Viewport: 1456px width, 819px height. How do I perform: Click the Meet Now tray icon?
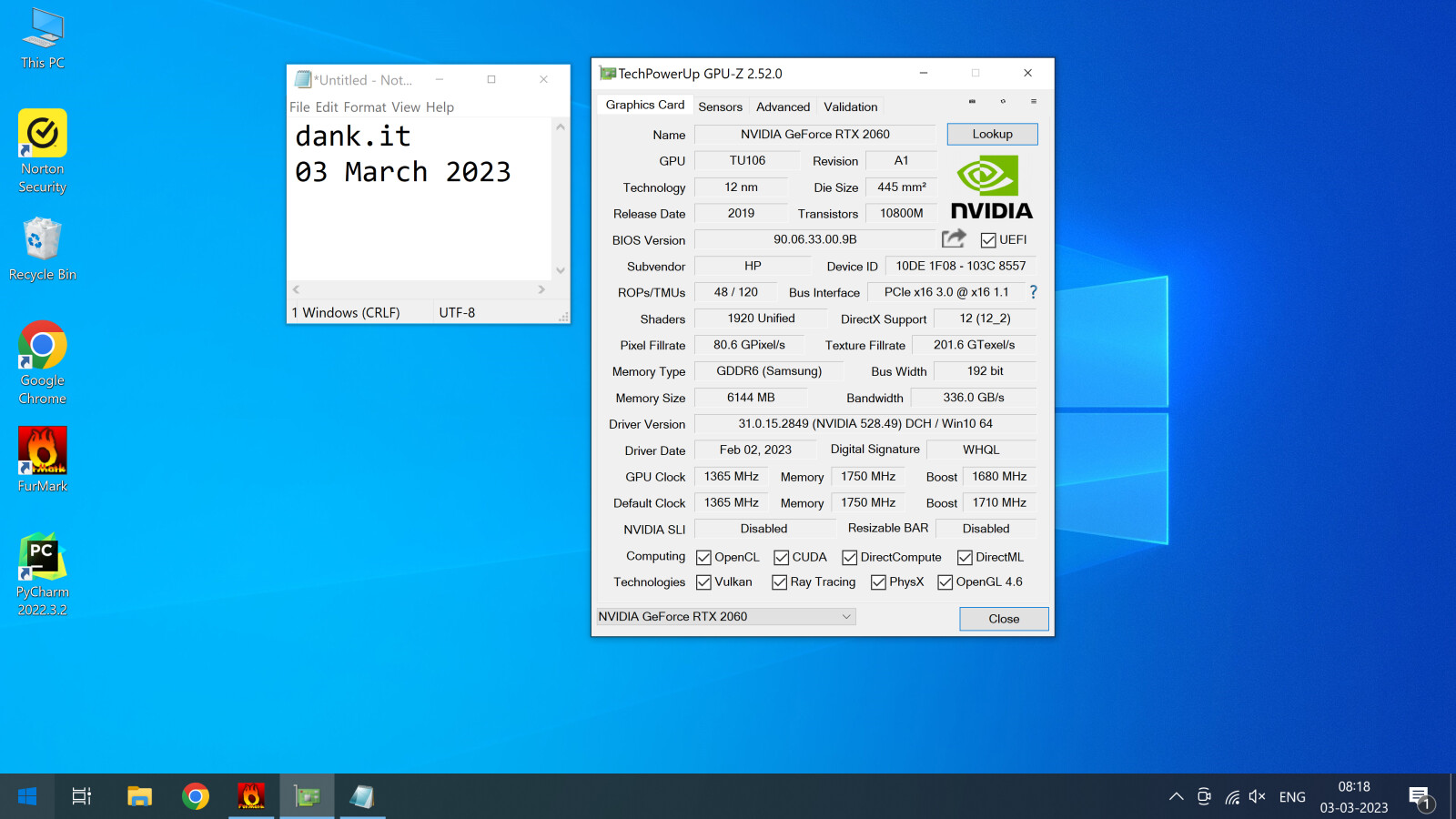click(1204, 796)
